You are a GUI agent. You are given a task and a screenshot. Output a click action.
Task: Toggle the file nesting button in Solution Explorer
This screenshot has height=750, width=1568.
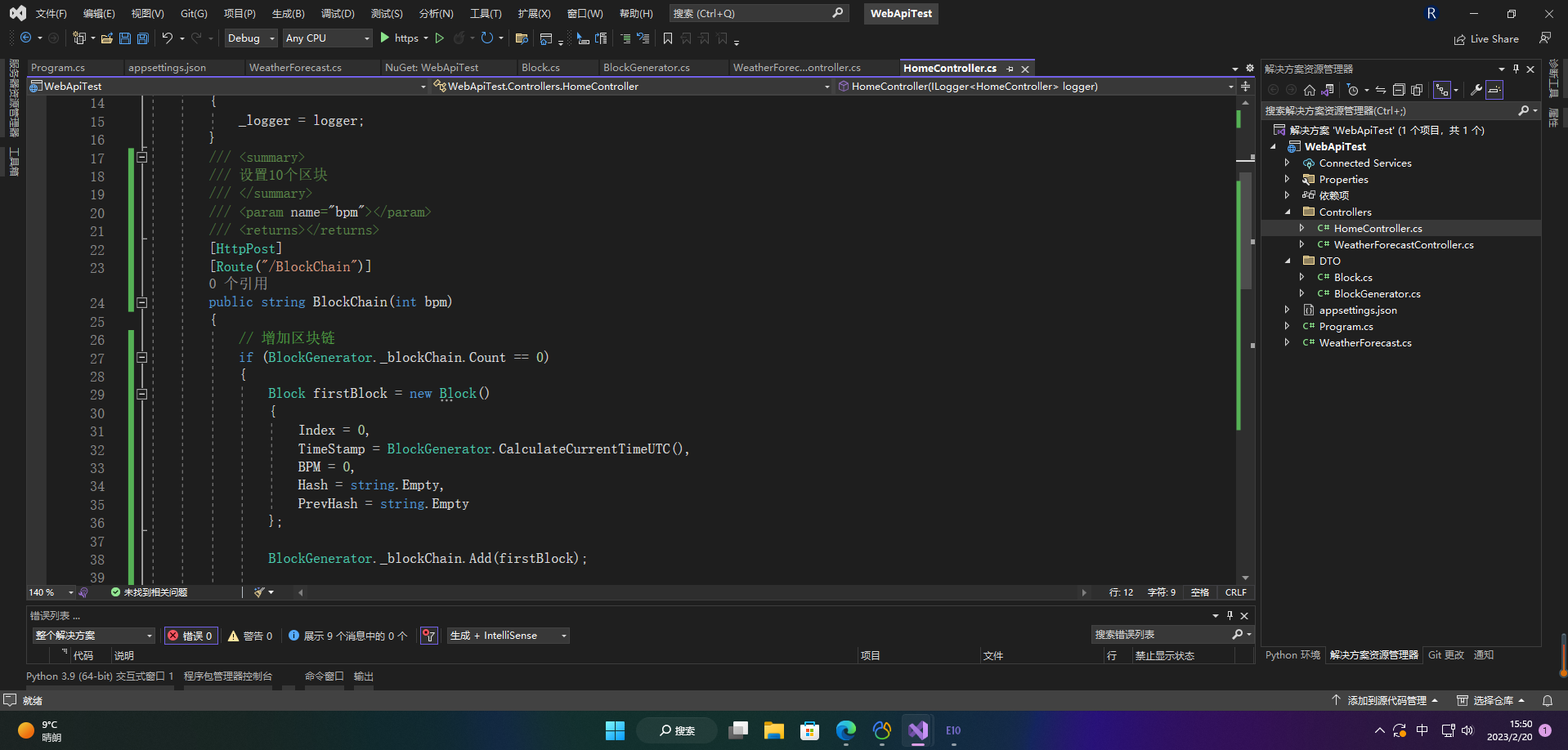click(x=1442, y=90)
